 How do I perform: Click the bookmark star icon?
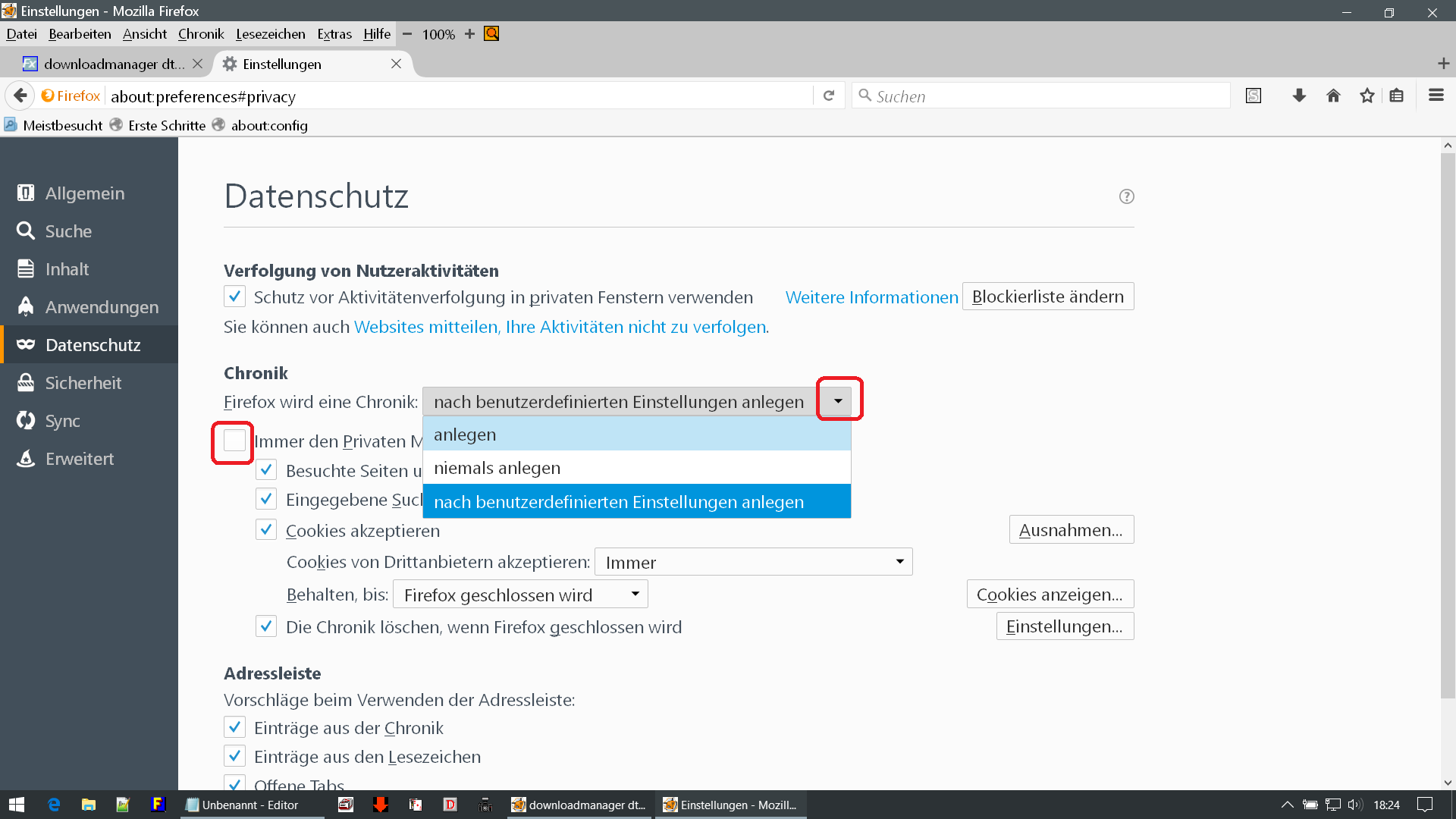[x=1367, y=96]
